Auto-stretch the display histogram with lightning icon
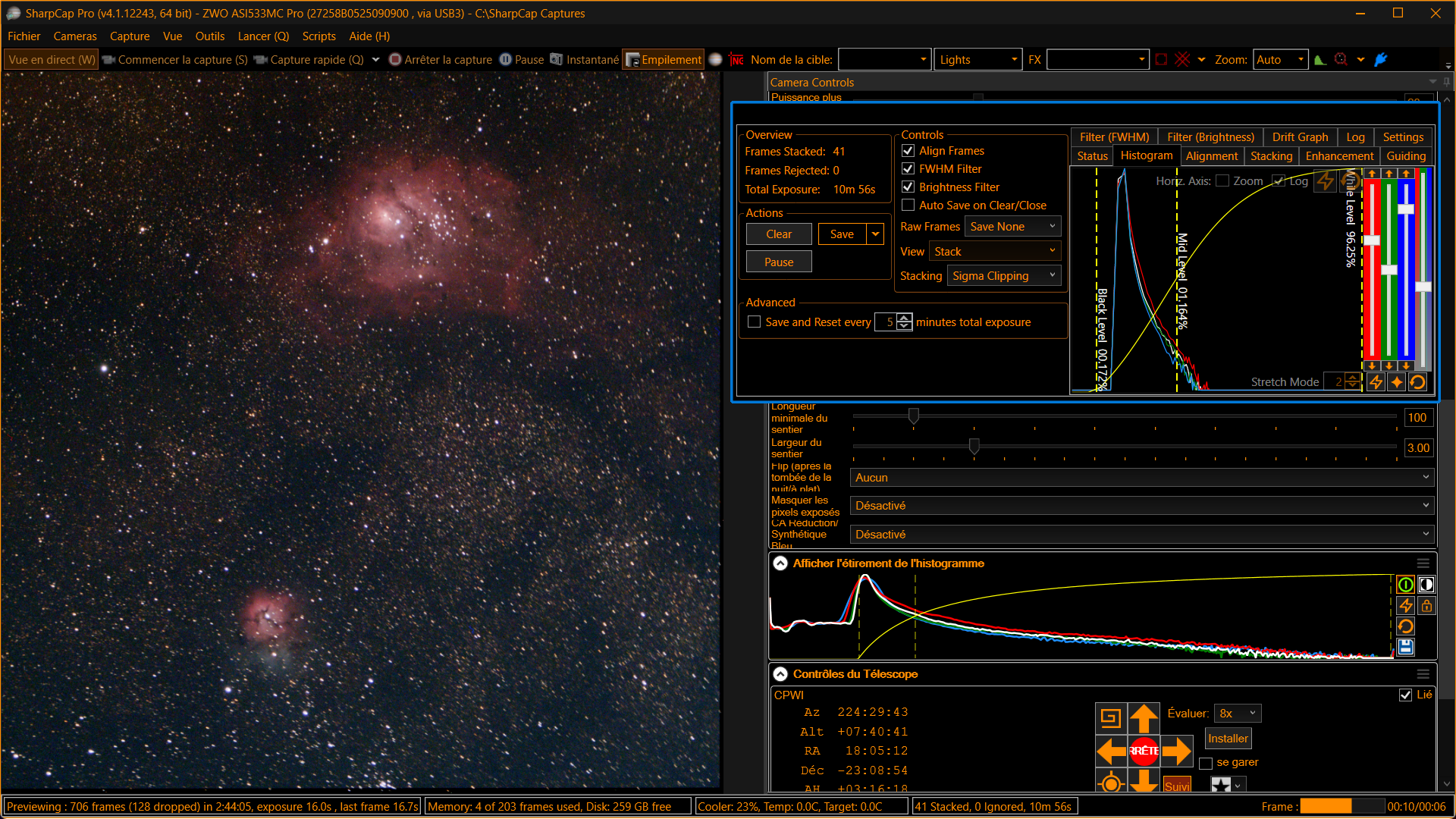1456x819 pixels. 1405,606
